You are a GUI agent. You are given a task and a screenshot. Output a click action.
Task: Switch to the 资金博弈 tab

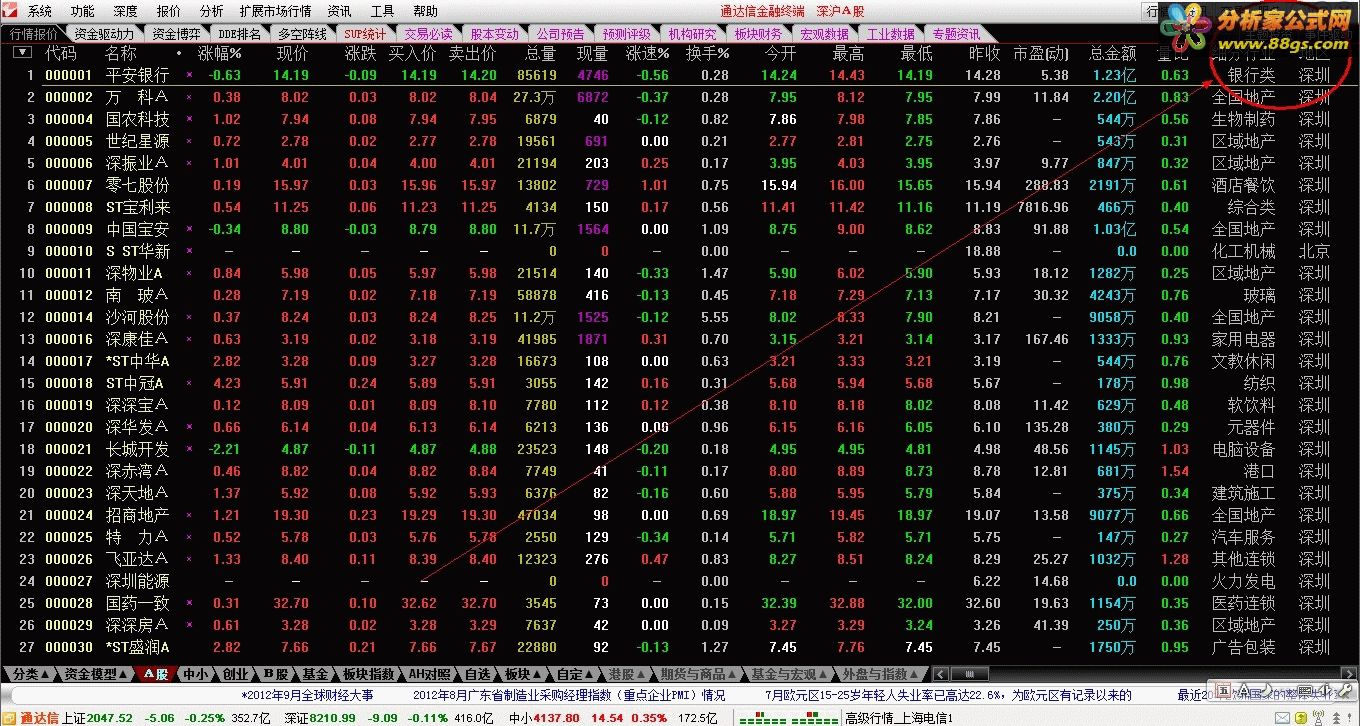coord(177,33)
